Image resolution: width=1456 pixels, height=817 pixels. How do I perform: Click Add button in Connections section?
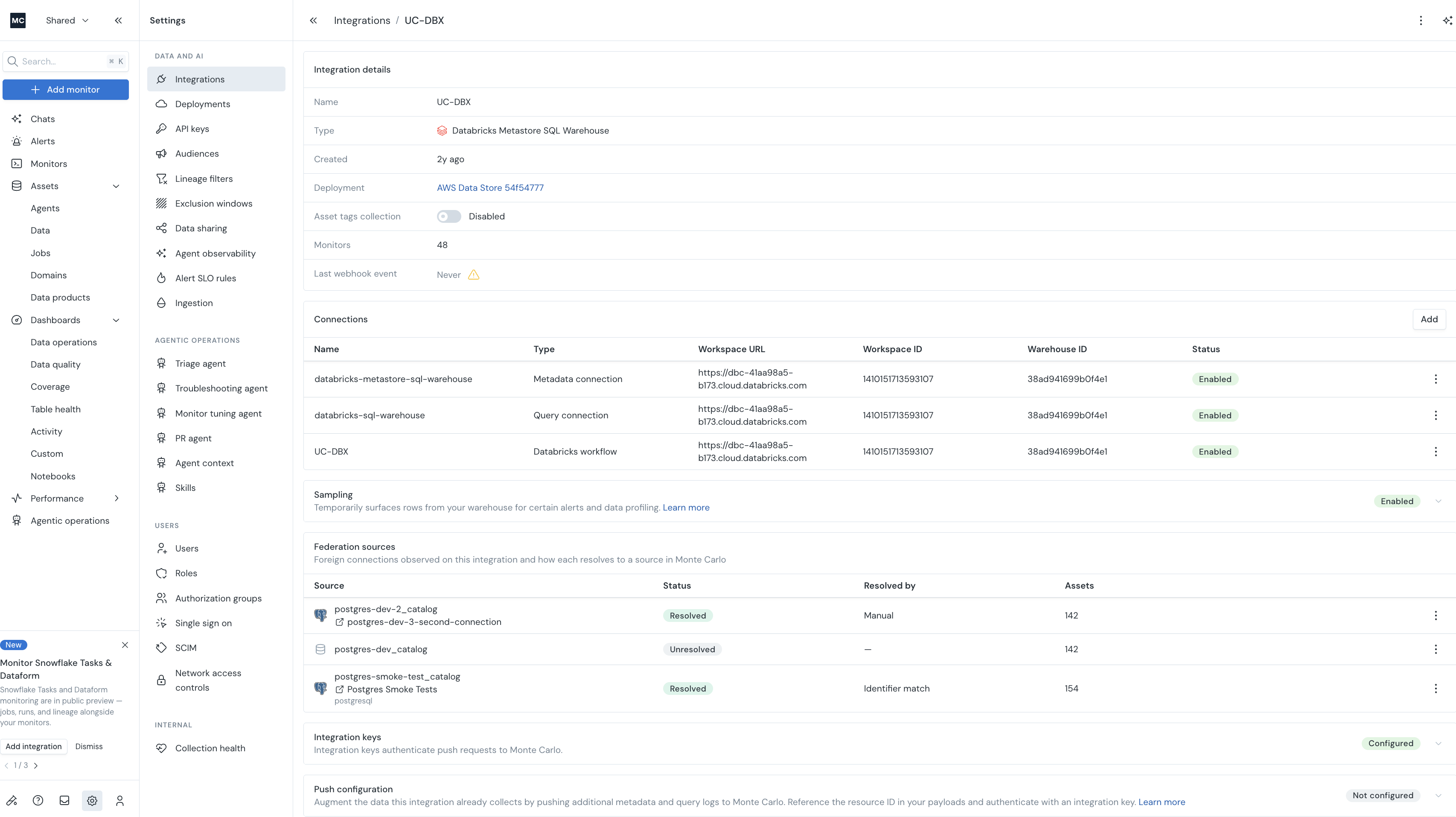click(1429, 319)
